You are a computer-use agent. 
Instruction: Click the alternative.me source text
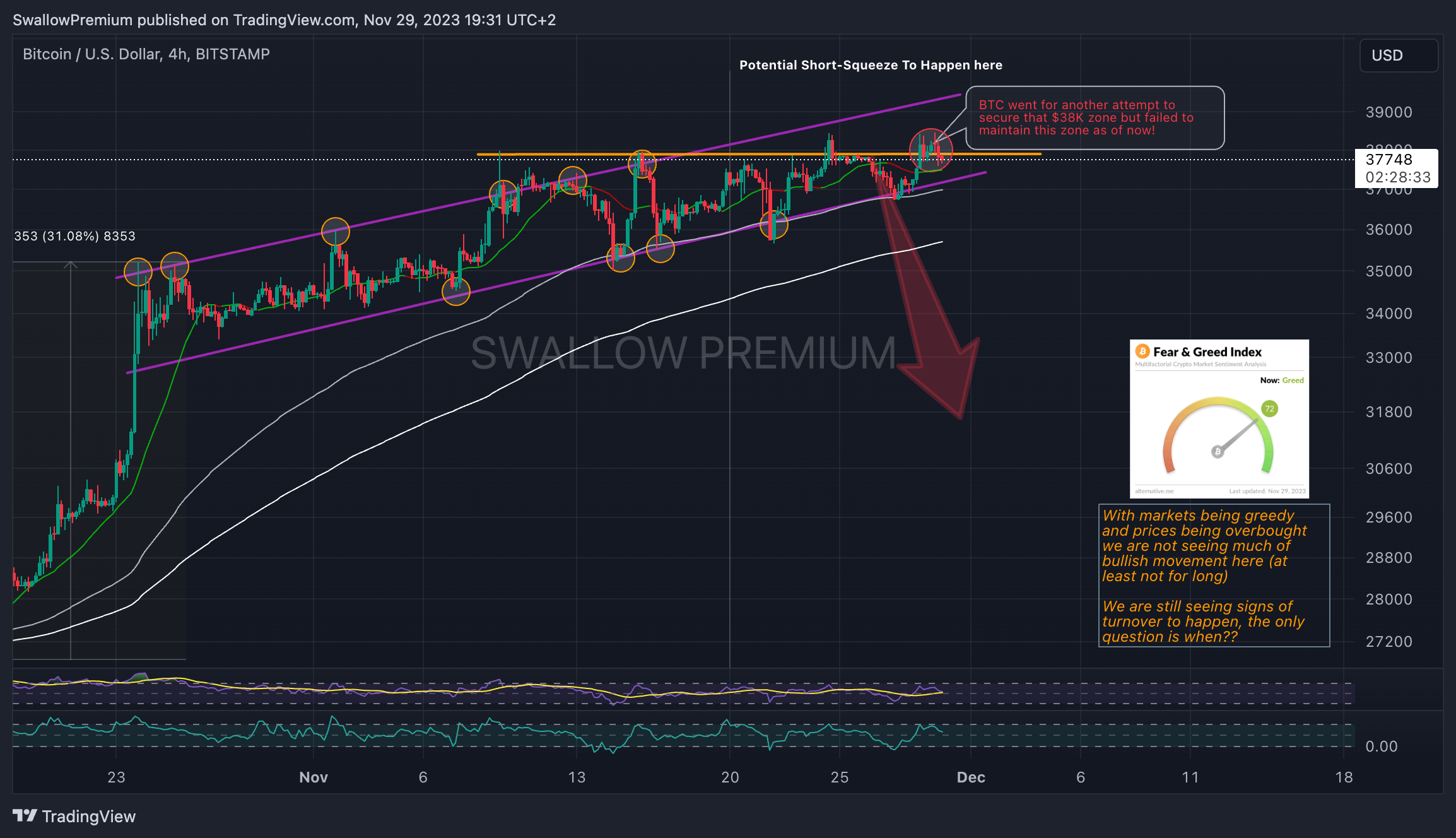coord(1154,491)
